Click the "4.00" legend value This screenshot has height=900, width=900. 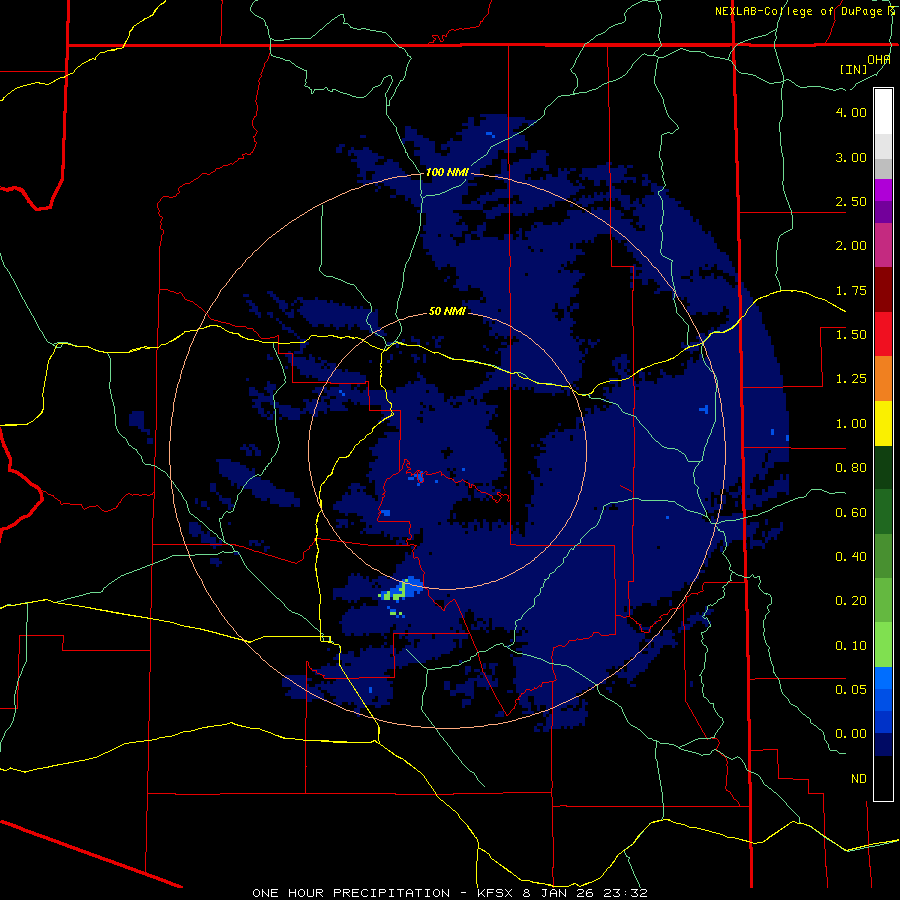[x=851, y=112]
